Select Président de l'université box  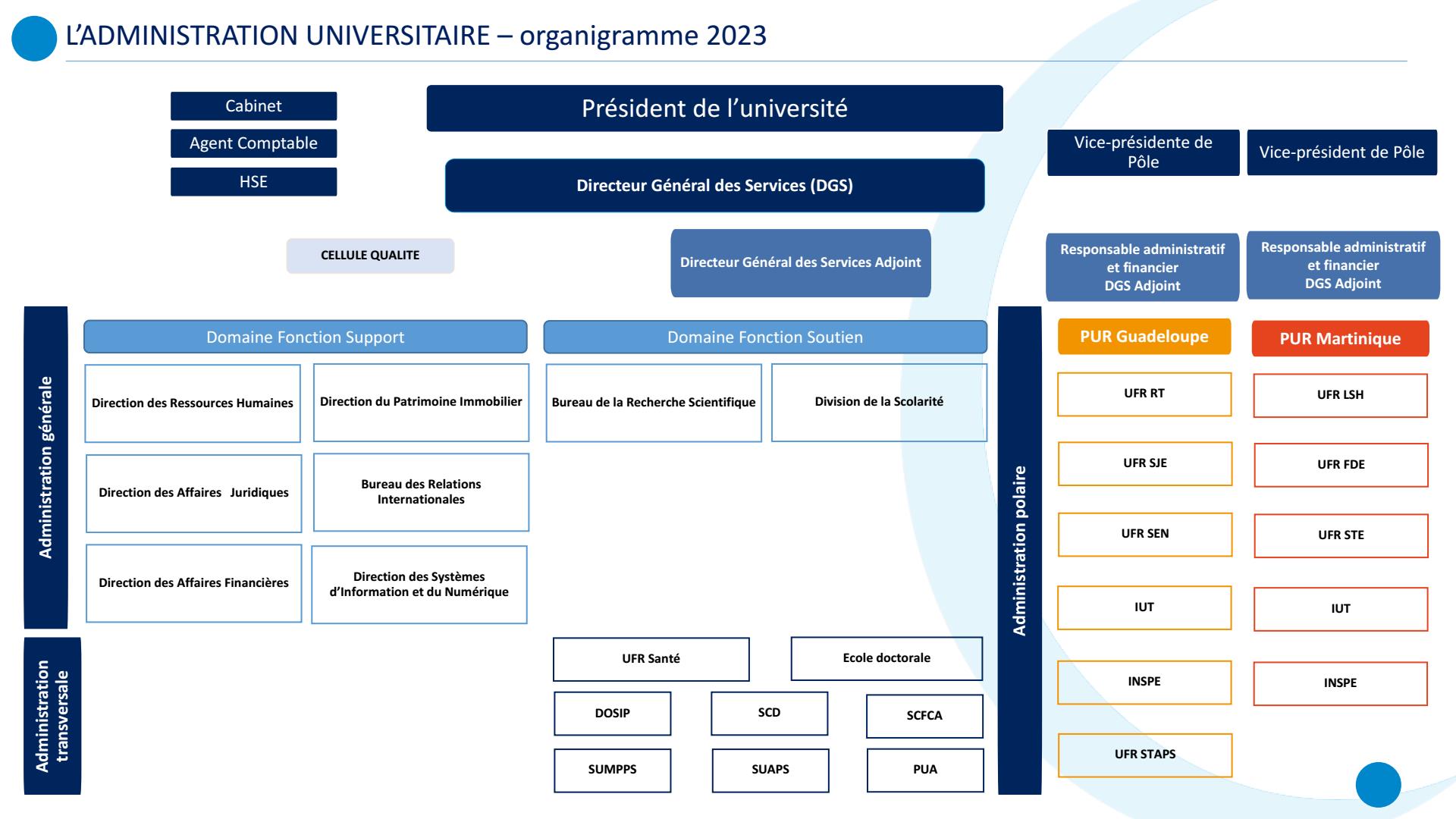pos(714,108)
